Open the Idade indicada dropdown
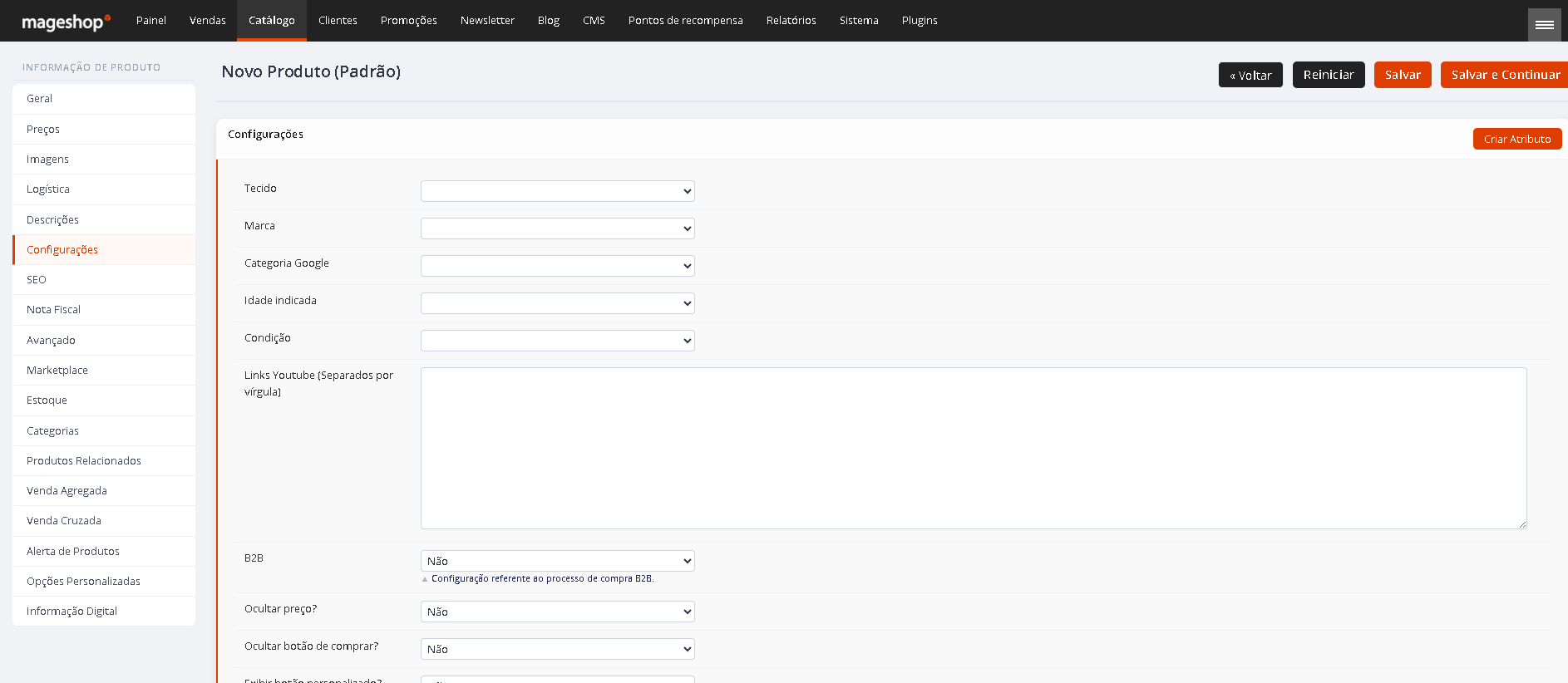The height and width of the screenshot is (683, 1568). (558, 303)
